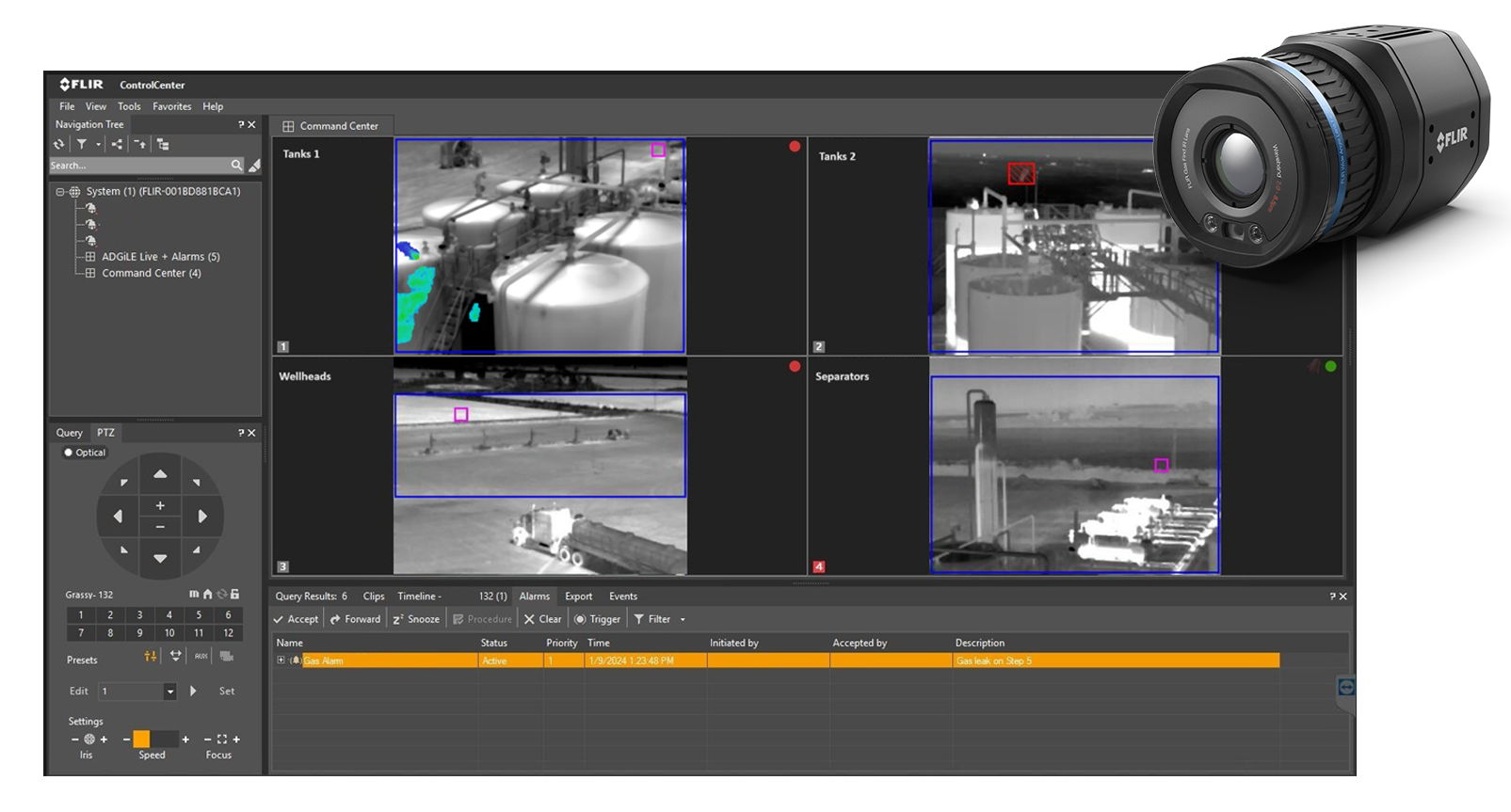The height and width of the screenshot is (812, 1511).
Task: Increase speed with plus next to slider
Action: [x=185, y=740]
